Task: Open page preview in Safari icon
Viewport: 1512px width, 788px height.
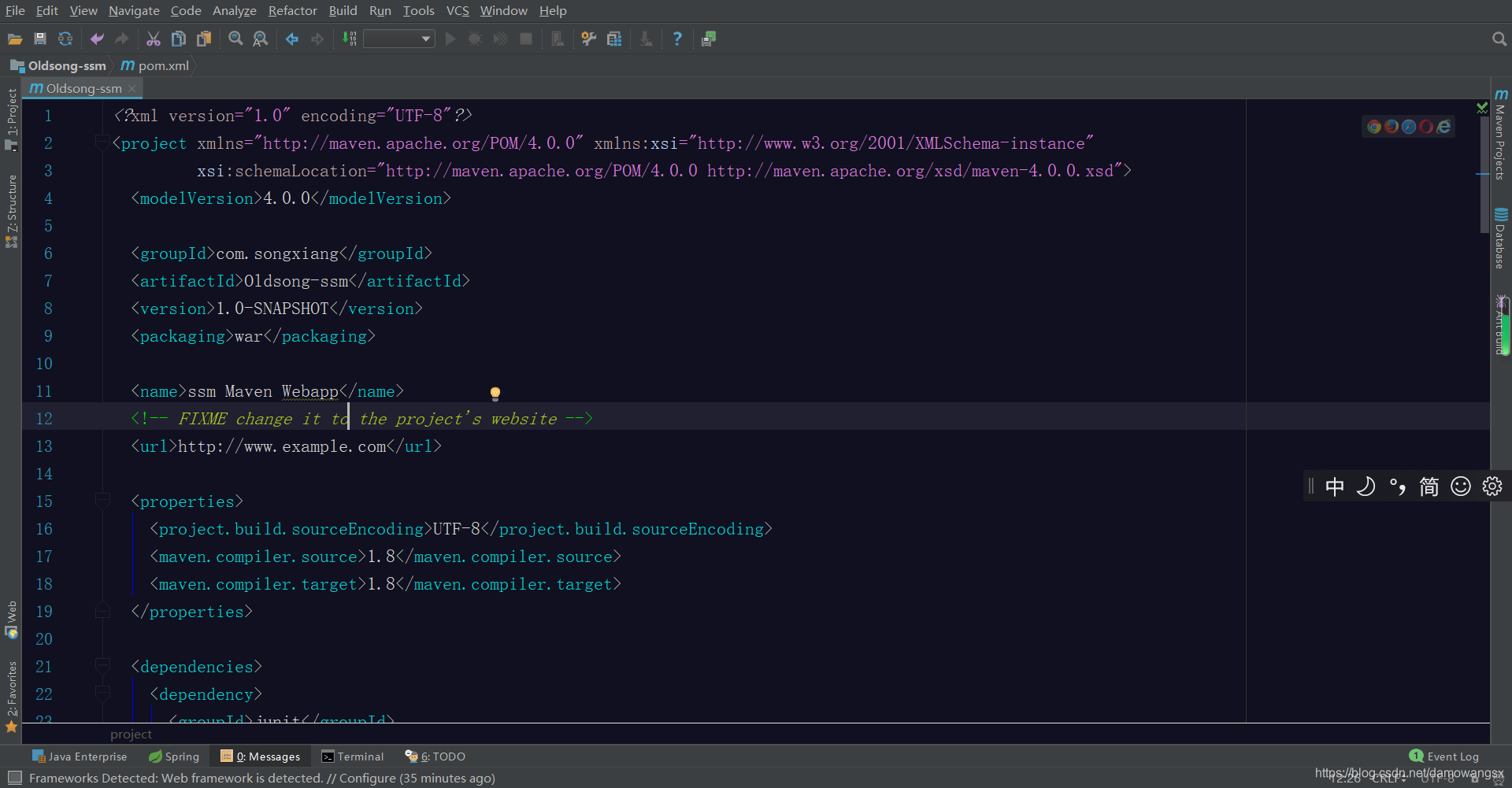Action: (x=1409, y=127)
